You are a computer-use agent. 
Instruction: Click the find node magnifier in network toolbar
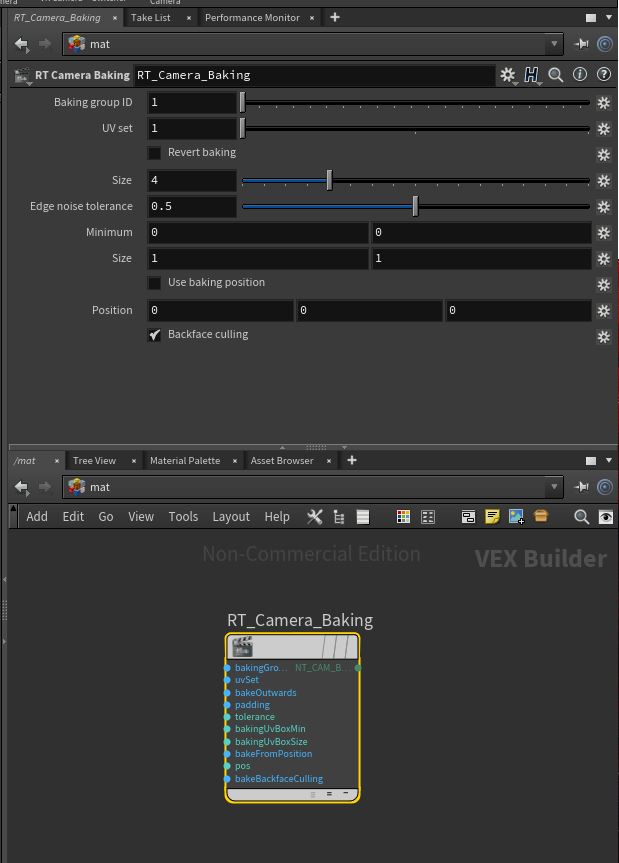tap(582, 516)
